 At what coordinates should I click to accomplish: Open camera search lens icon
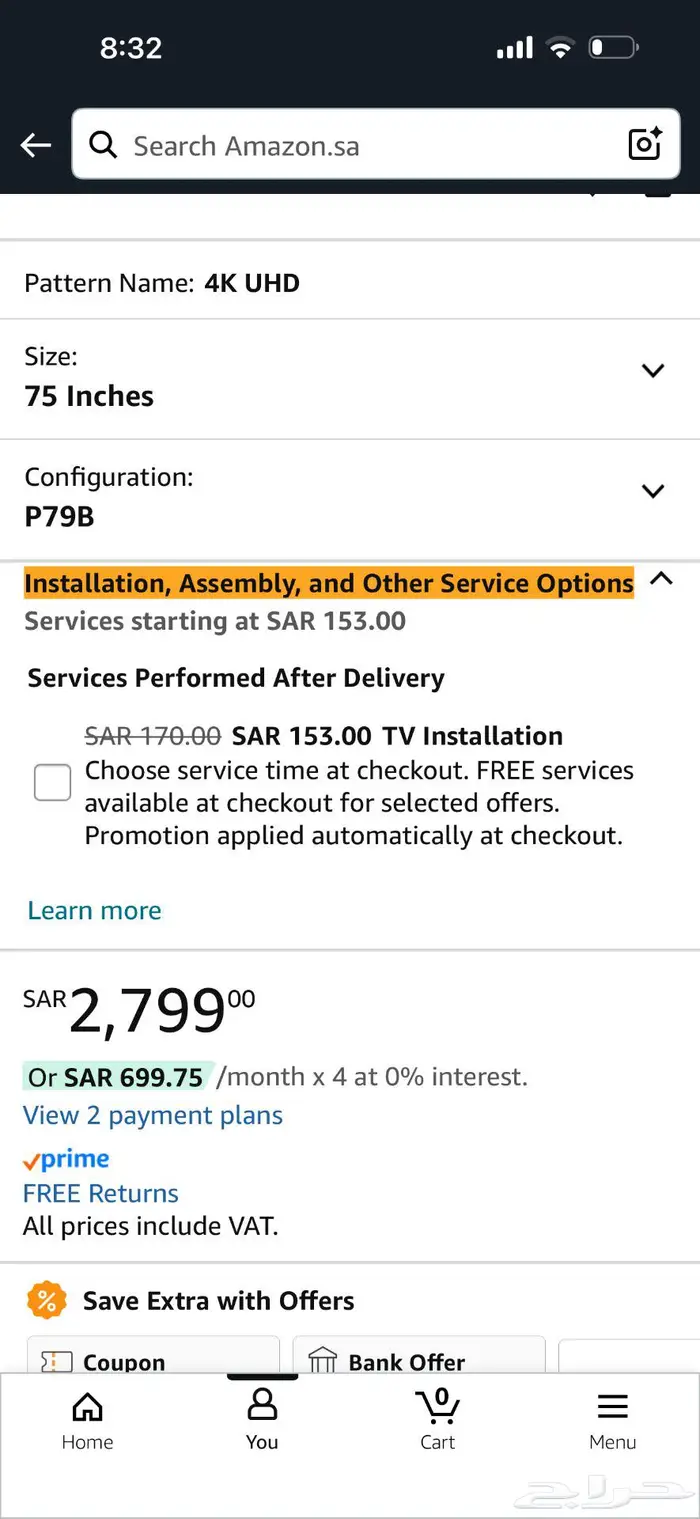coord(645,145)
